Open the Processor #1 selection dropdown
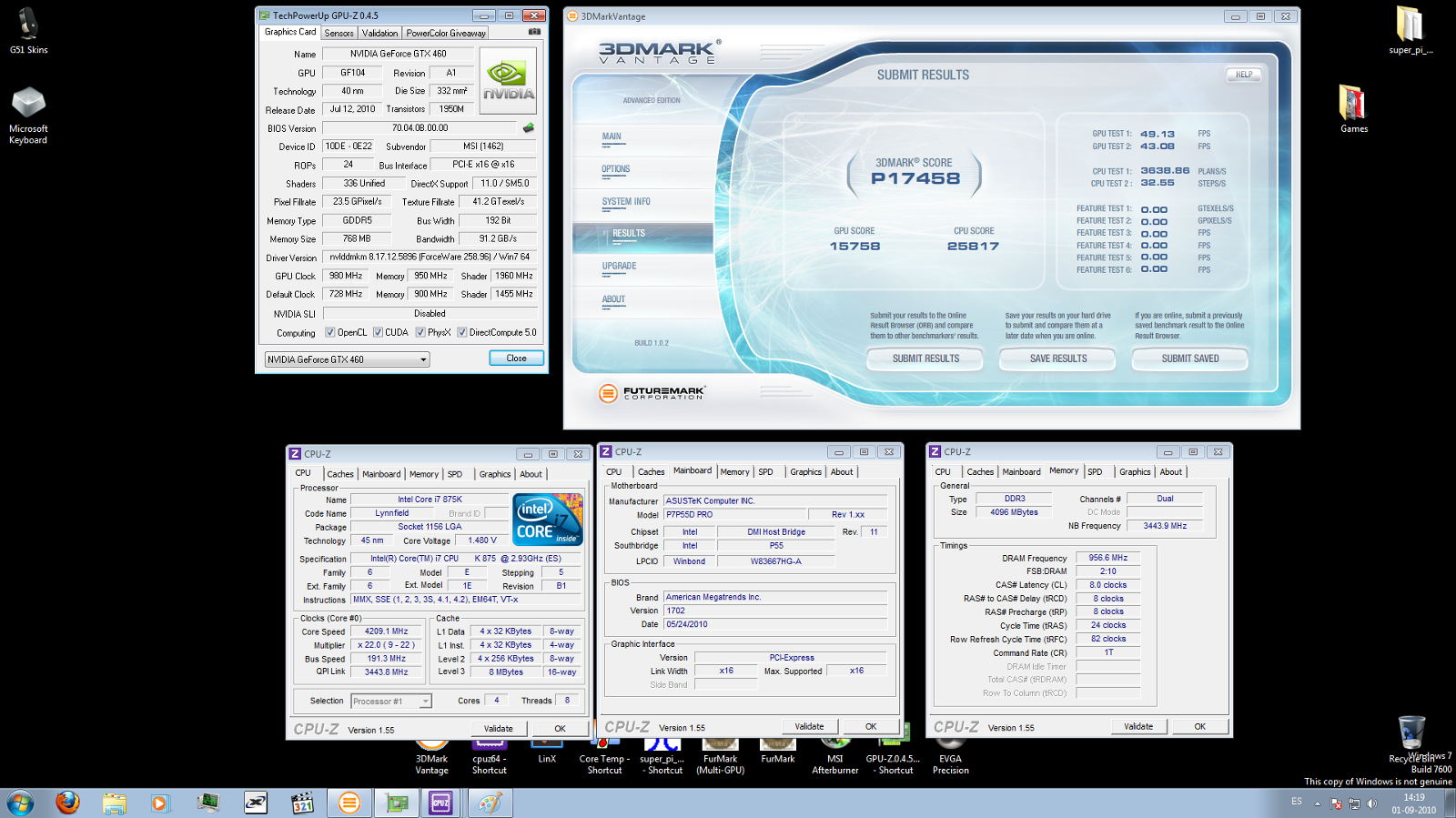Viewport: 1456px width, 818px height. pos(391,701)
